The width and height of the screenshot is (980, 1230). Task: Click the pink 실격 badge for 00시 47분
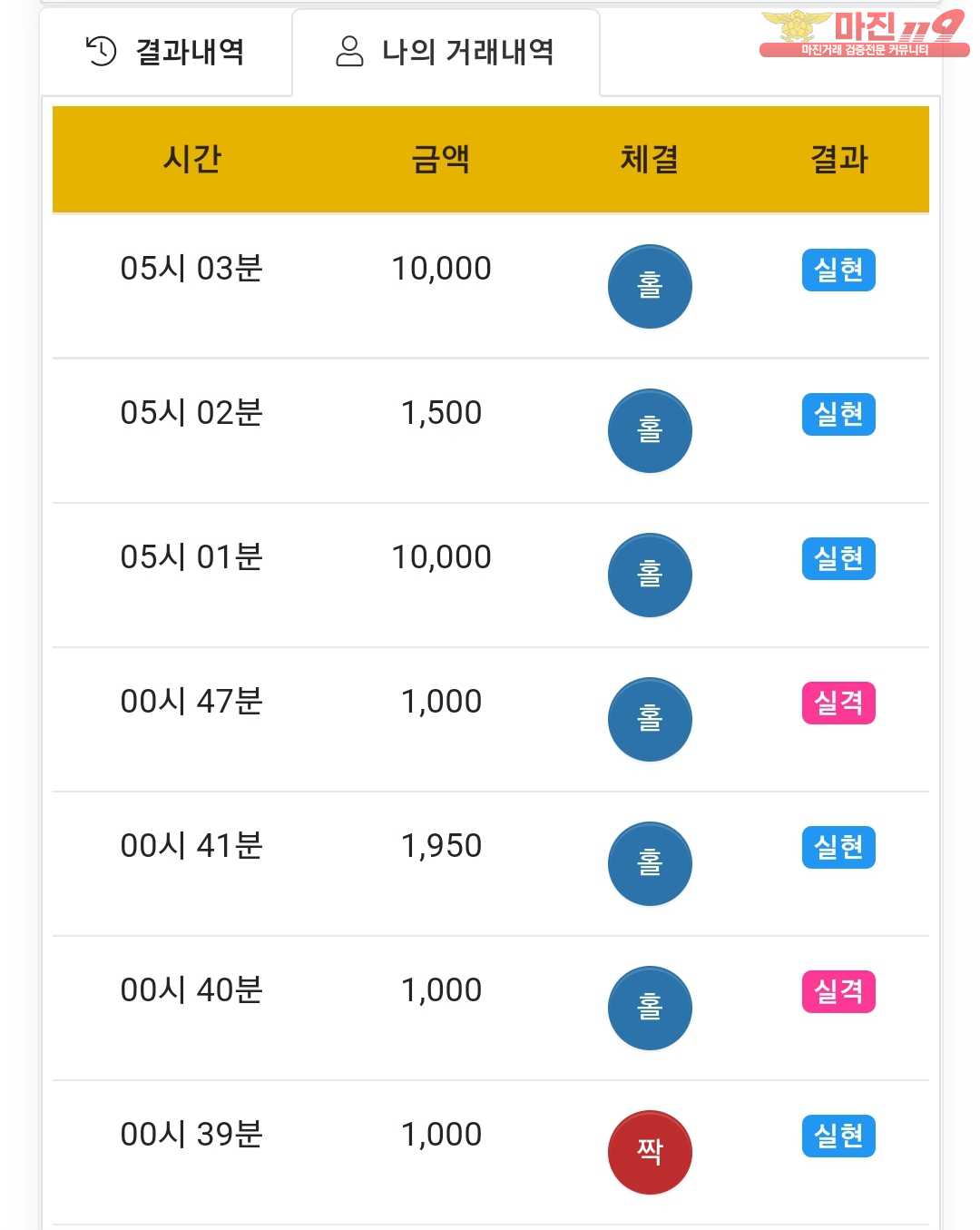click(x=838, y=703)
